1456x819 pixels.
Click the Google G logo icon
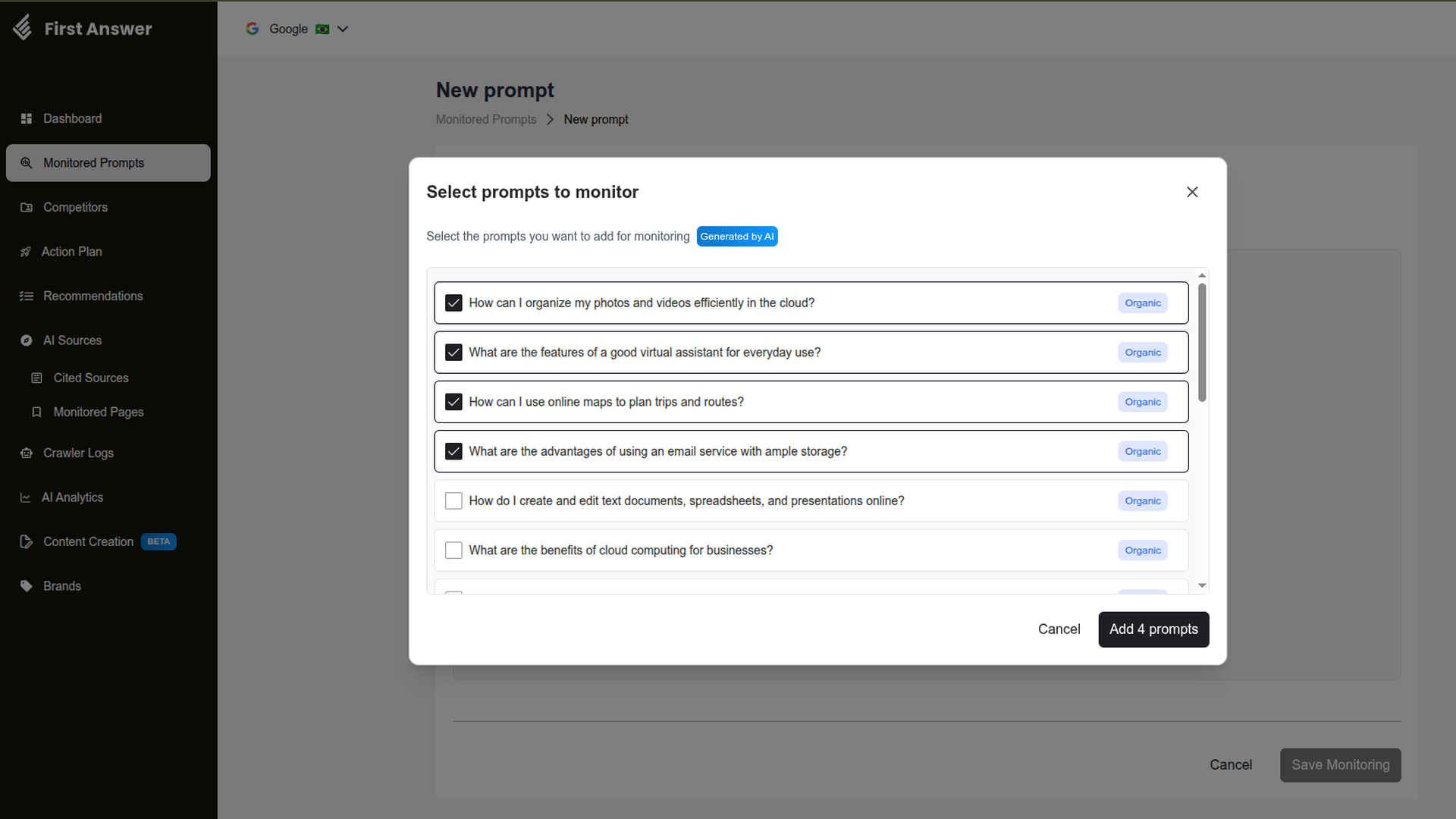coord(253,29)
